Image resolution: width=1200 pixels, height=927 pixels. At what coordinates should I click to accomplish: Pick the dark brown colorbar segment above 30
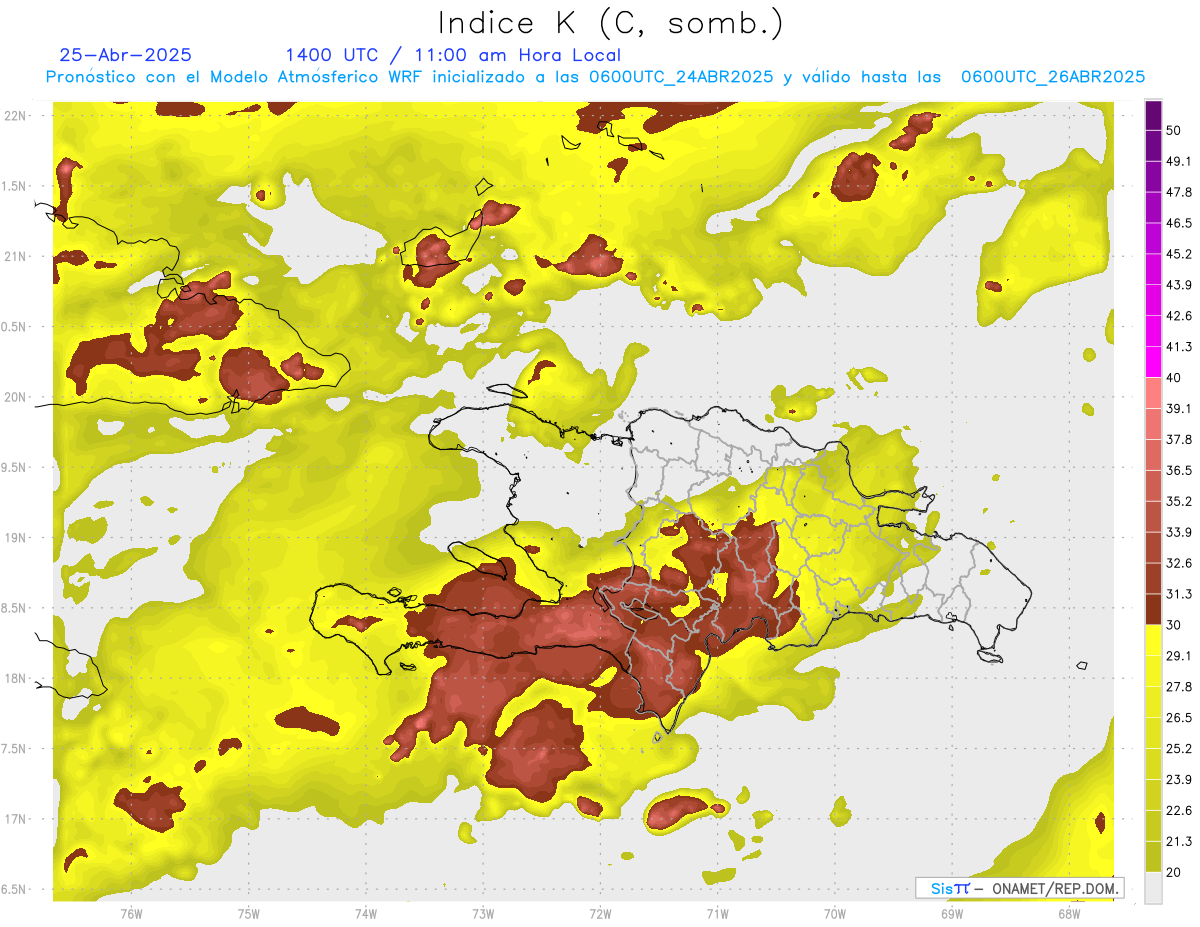(x=1153, y=609)
